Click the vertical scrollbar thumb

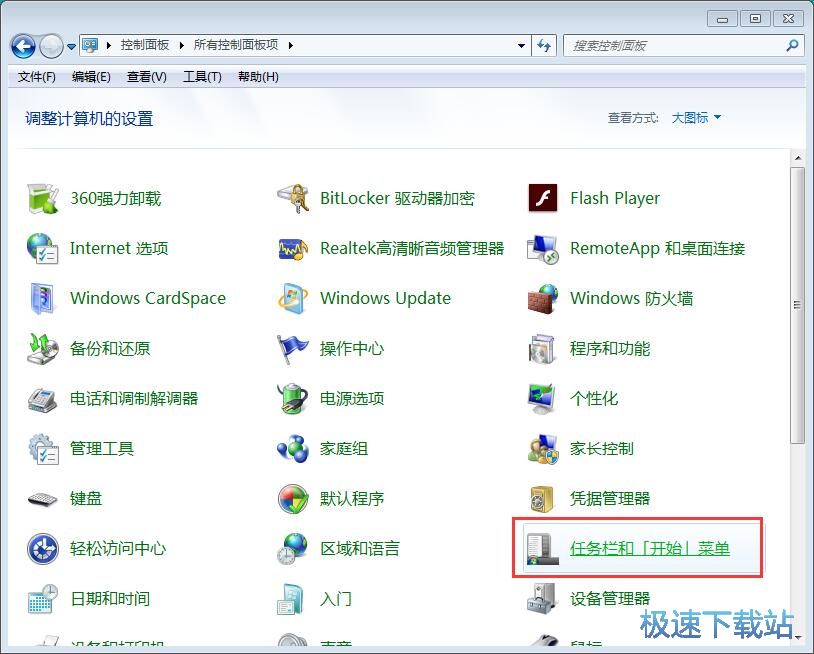(x=797, y=305)
